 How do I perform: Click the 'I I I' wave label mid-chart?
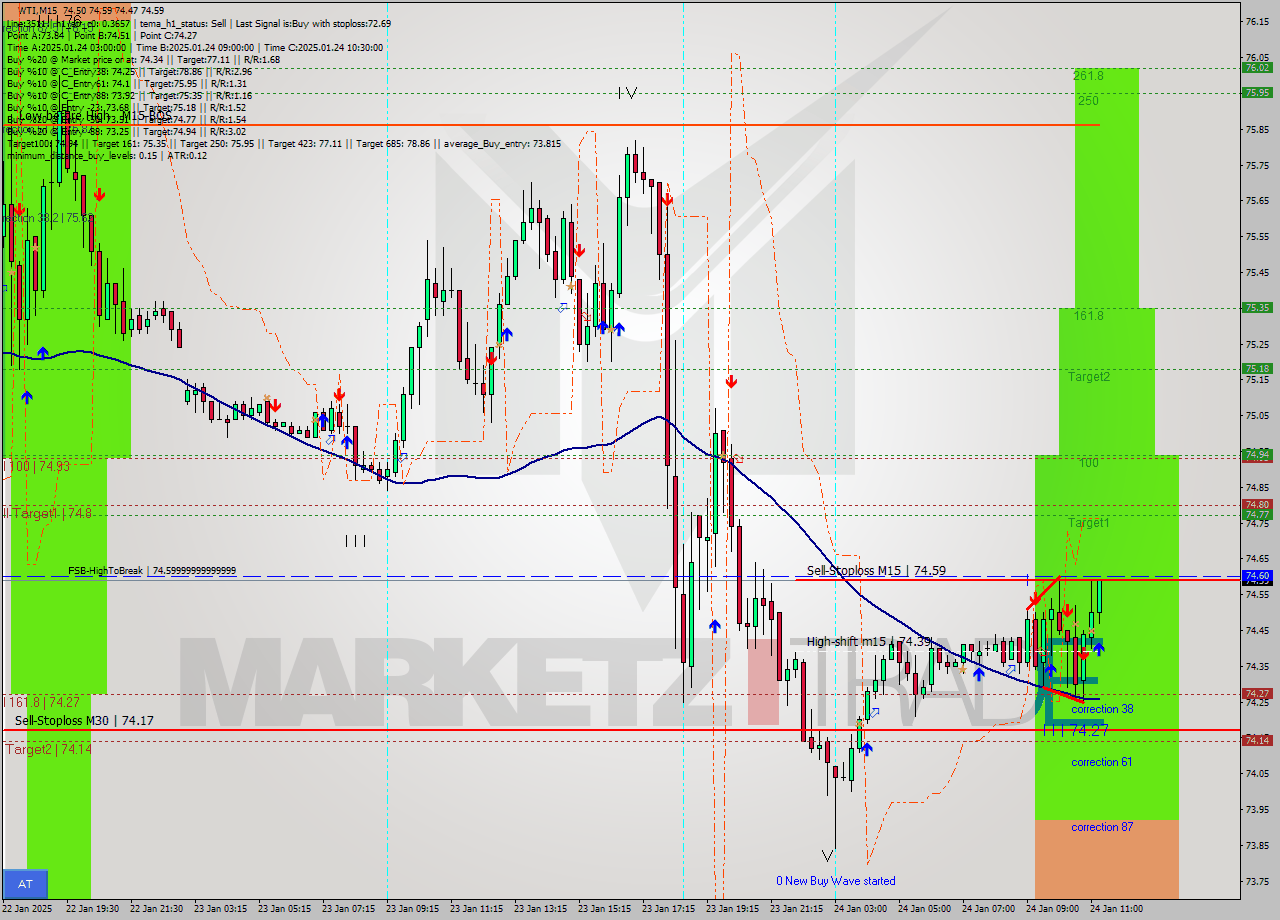coord(355,541)
